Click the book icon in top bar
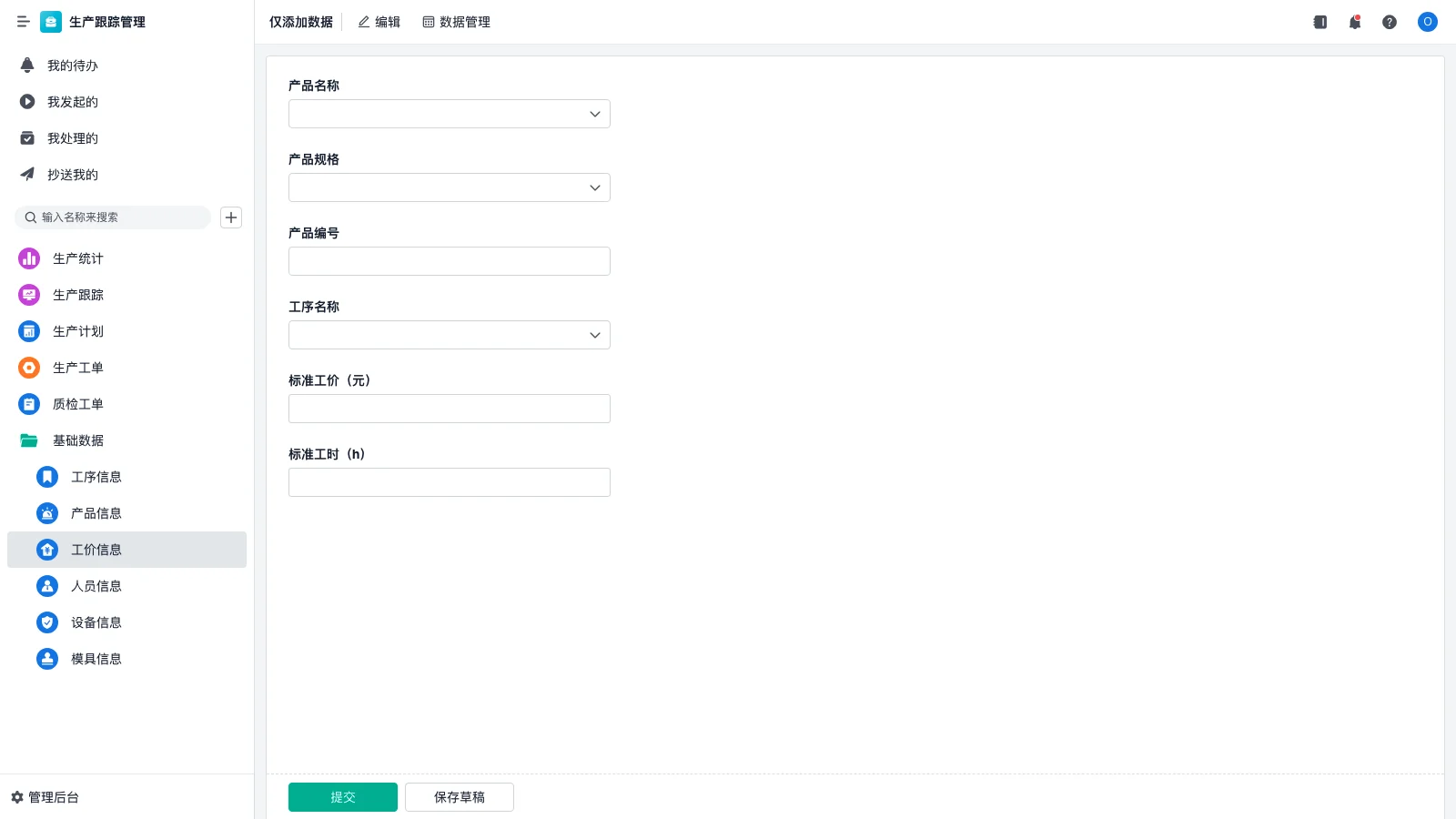 [x=1319, y=22]
